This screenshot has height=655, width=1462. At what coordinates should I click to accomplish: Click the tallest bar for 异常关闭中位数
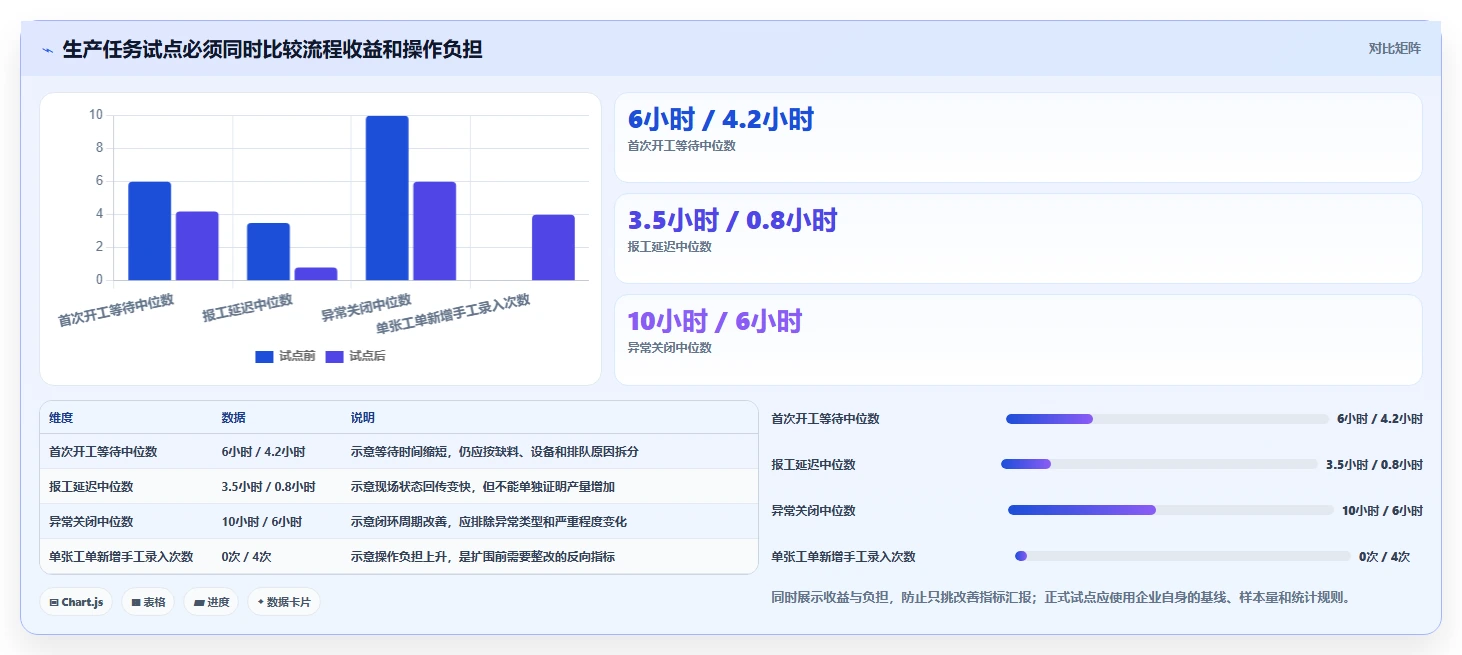coord(387,198)
